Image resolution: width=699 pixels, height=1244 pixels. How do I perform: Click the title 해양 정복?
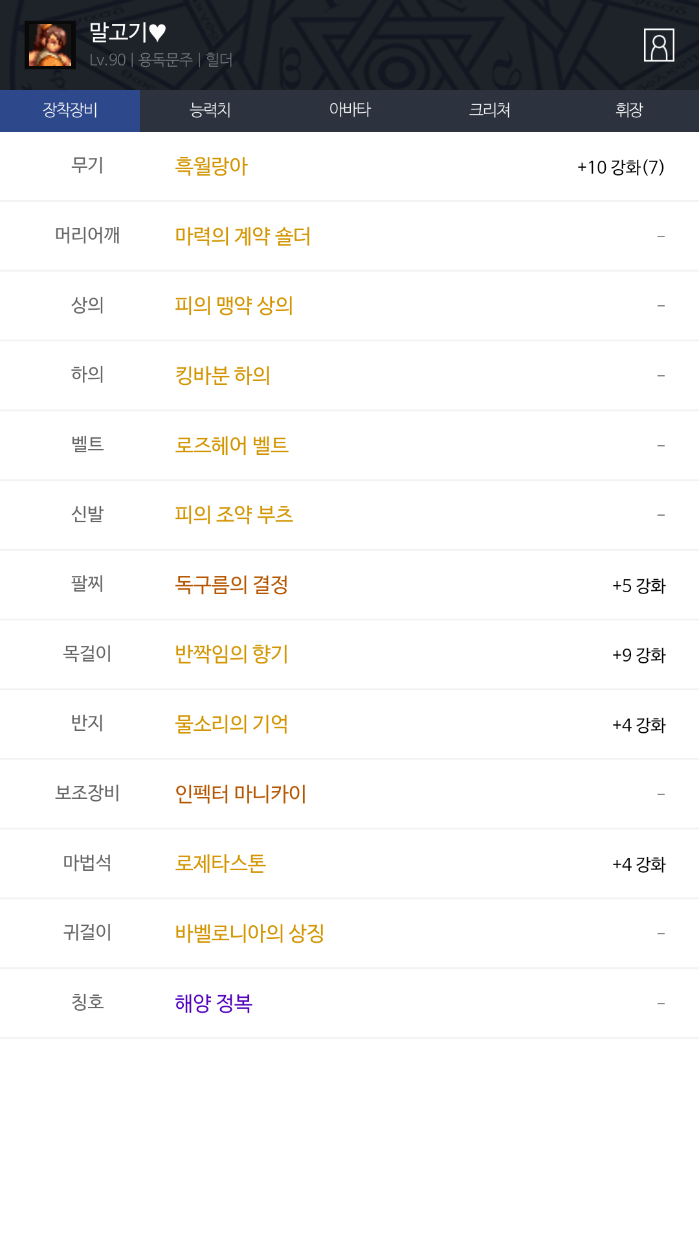coord(214,1003)
